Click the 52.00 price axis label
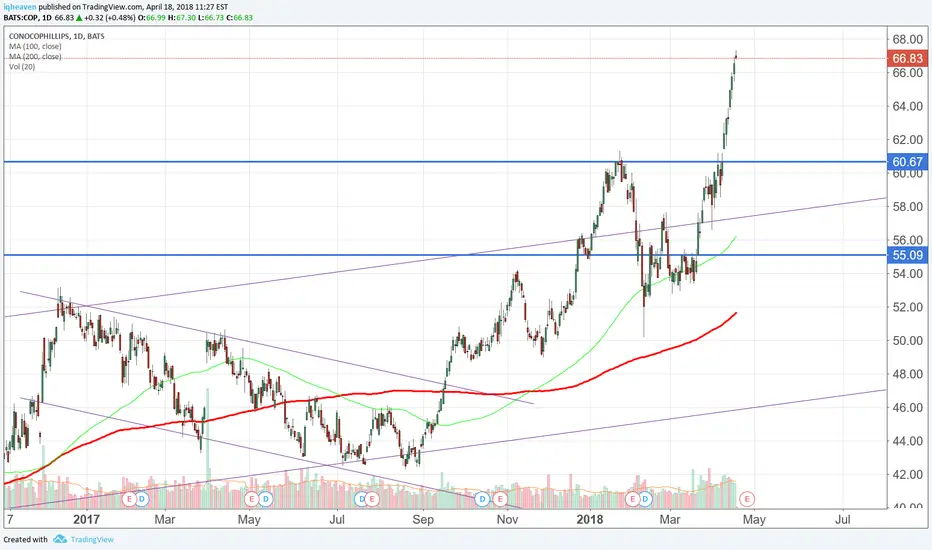 (x=908, y=307)
